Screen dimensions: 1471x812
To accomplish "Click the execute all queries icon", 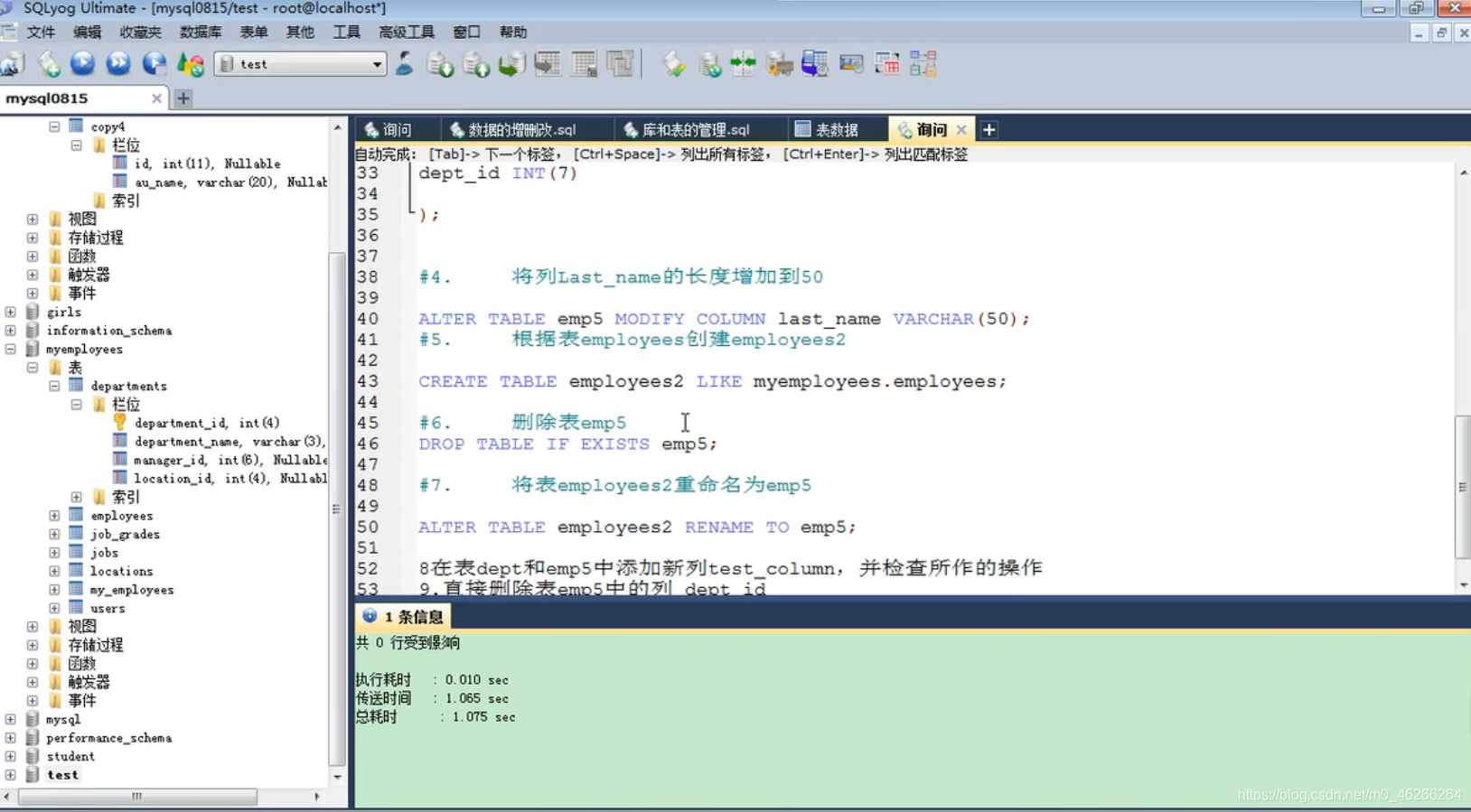I will click(x=118, y=64).
